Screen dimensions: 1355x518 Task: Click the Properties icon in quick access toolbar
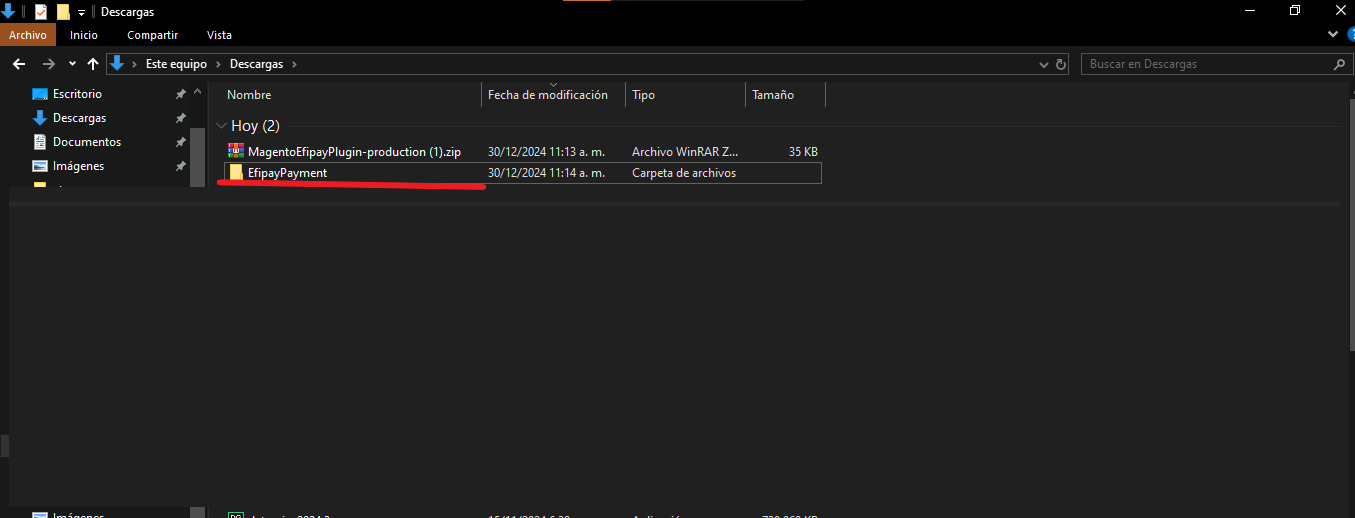41,12
